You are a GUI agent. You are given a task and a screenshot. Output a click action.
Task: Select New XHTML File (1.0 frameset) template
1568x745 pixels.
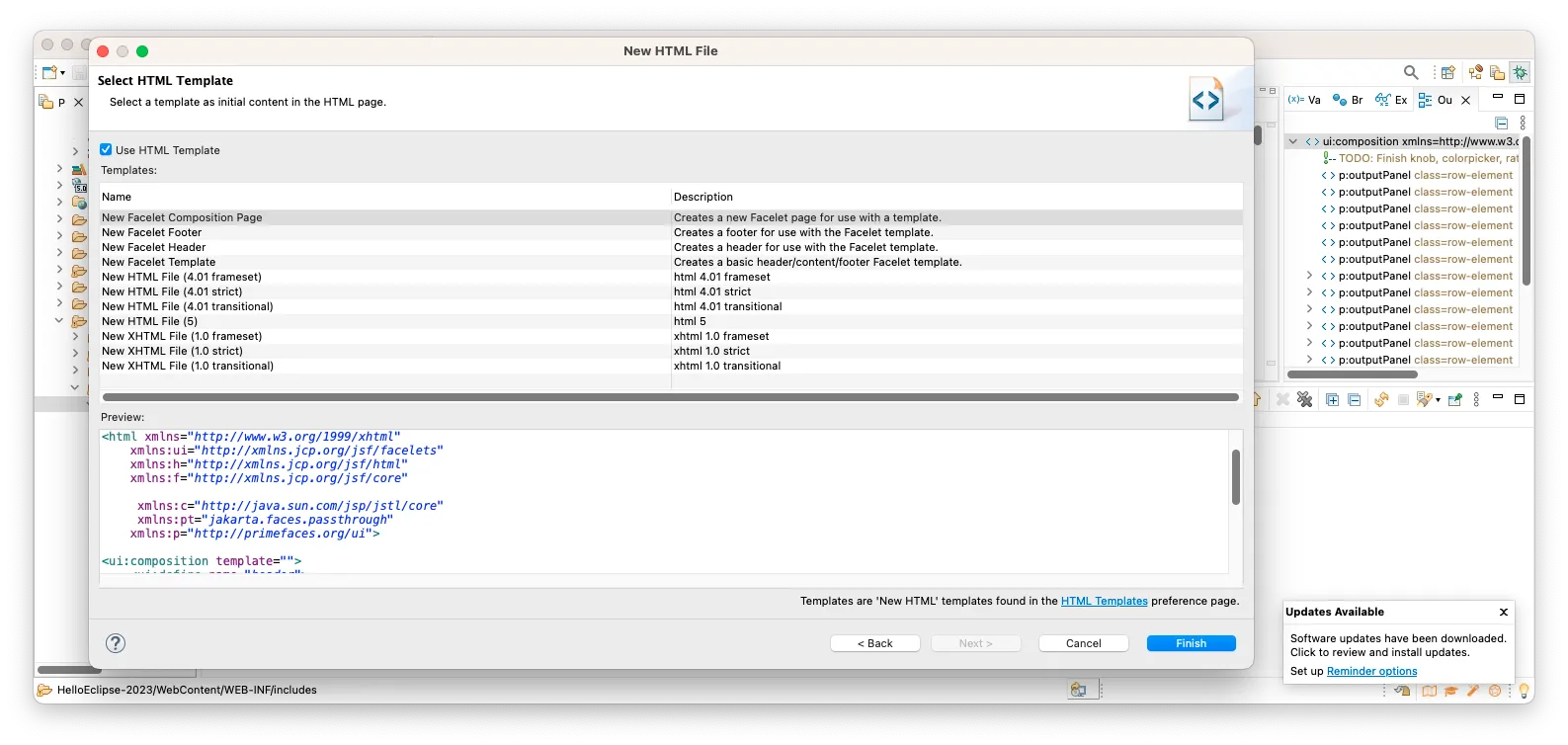pos(671,336)
